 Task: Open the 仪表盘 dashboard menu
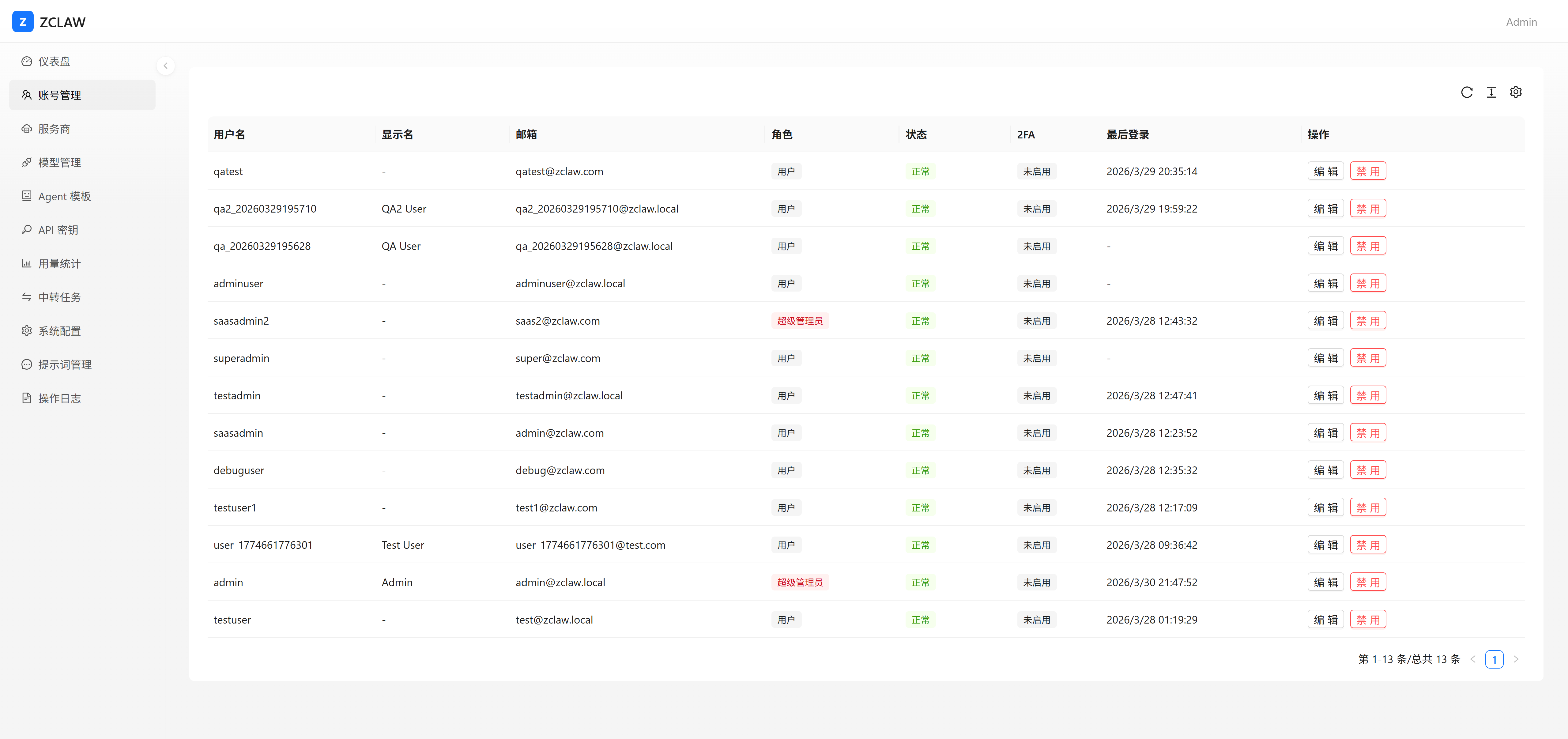click(x=54, y=62)
